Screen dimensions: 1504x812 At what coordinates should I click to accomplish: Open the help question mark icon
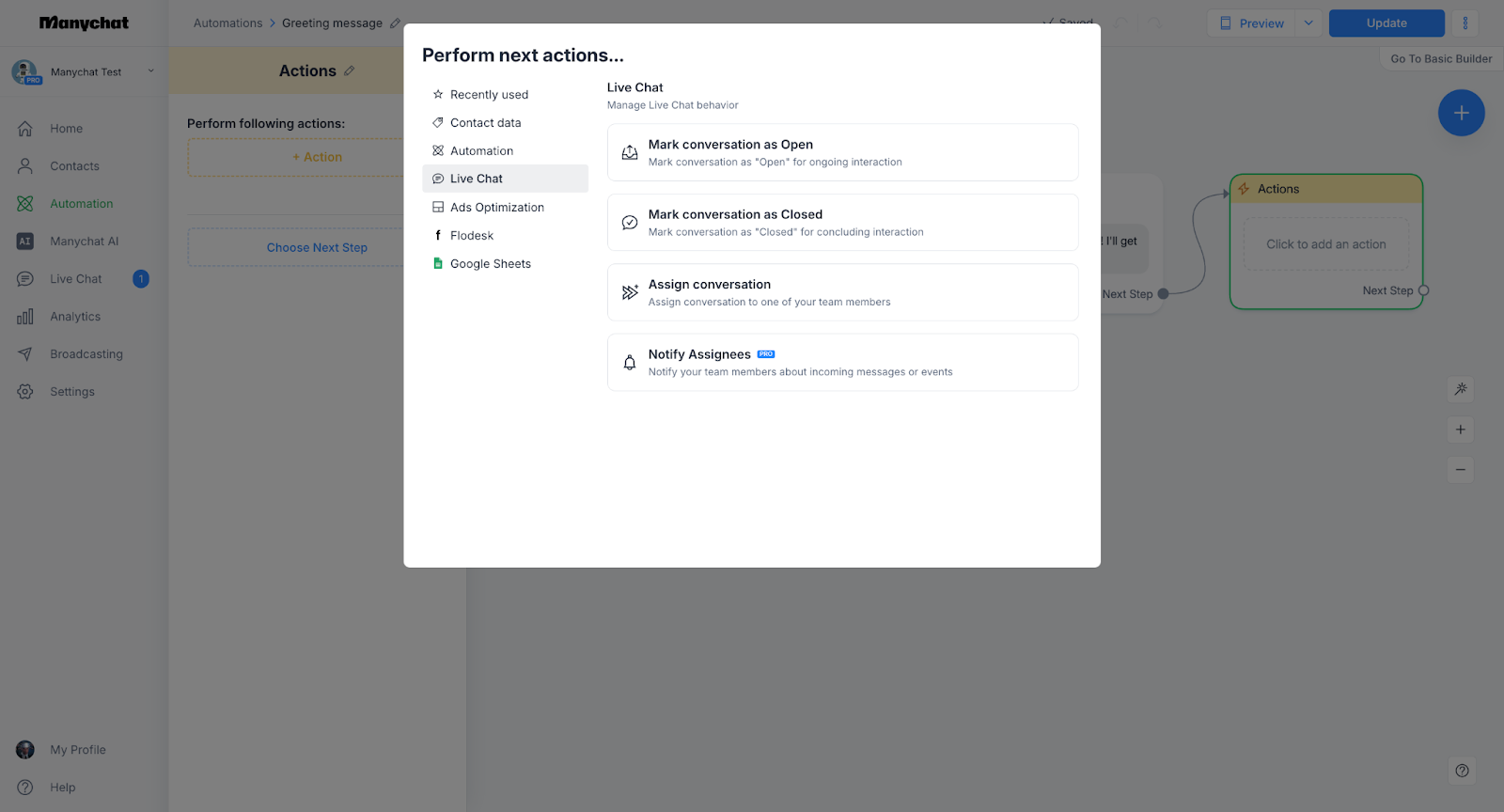tap(1462, 771)
